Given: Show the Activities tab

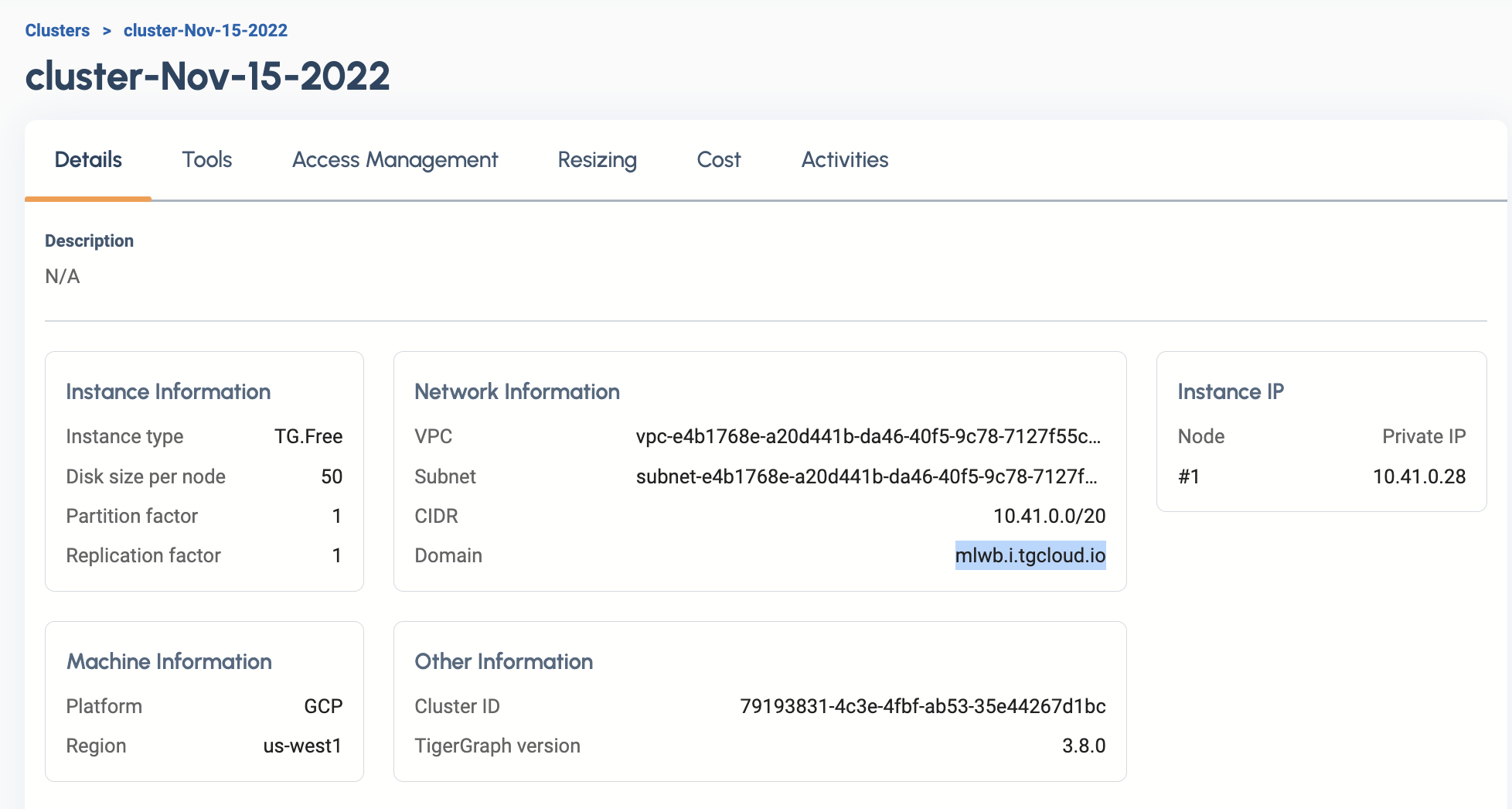Looking at the screenshot, I should point(844,160).
